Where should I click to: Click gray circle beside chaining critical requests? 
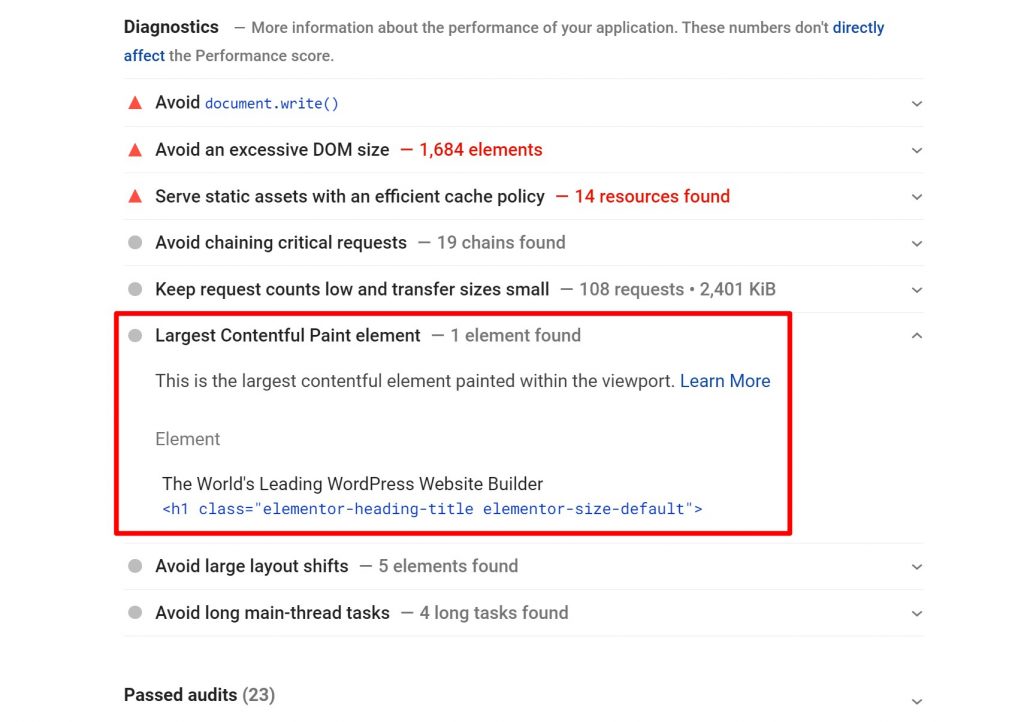[x=135, y=243]
